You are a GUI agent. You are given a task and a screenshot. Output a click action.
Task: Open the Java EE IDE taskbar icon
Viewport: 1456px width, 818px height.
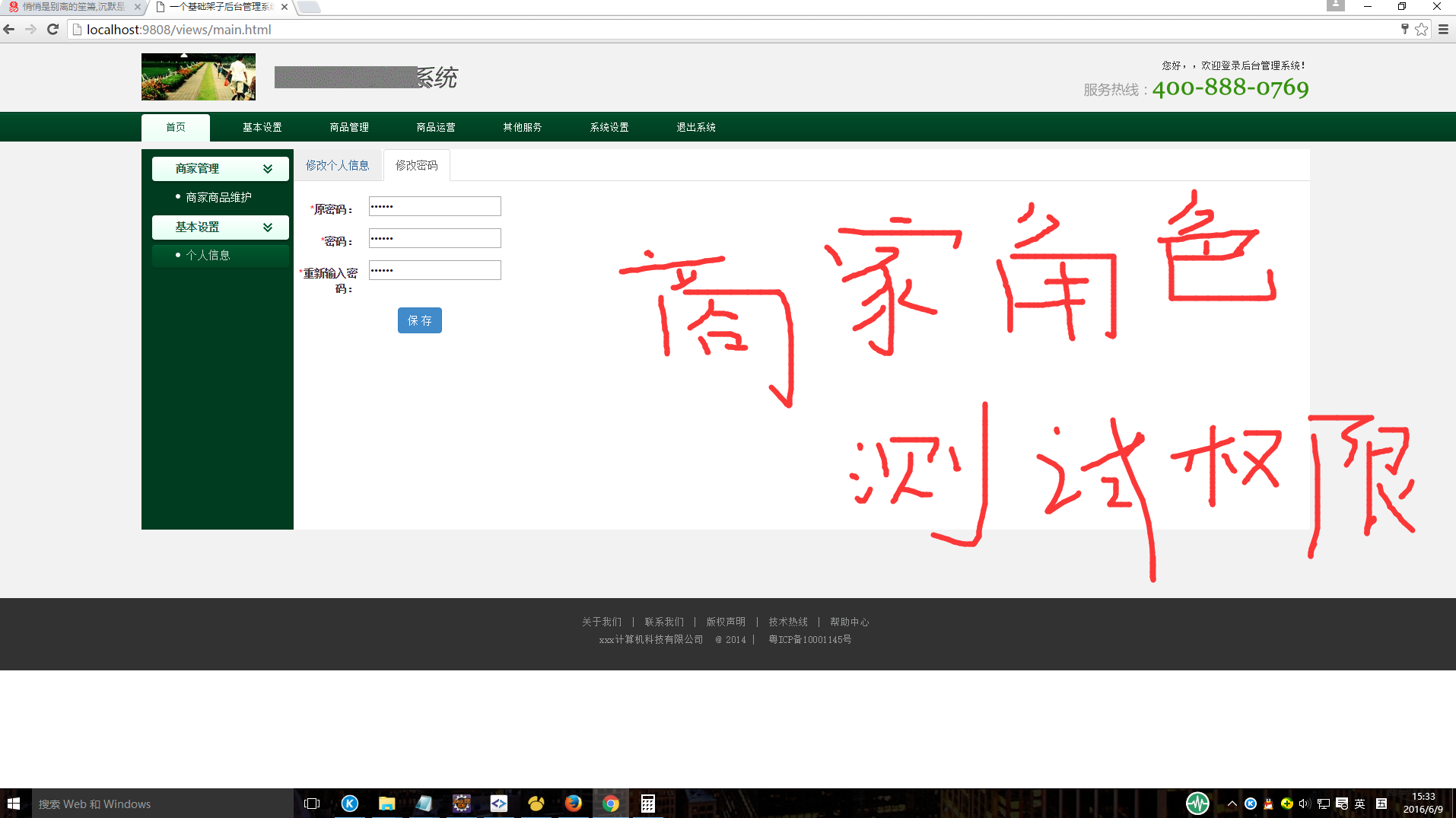pyautogui.click(x=462, y=804)
